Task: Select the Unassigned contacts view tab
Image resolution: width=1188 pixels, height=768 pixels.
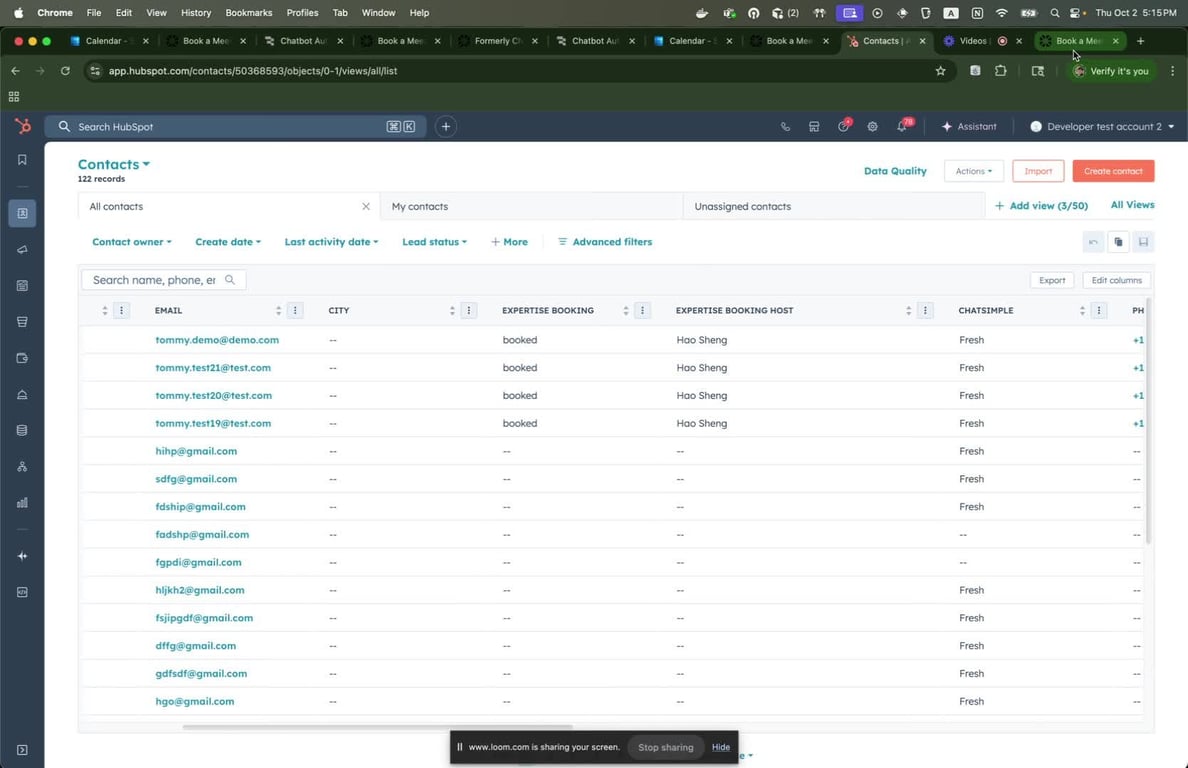Action: coord(742,206)
